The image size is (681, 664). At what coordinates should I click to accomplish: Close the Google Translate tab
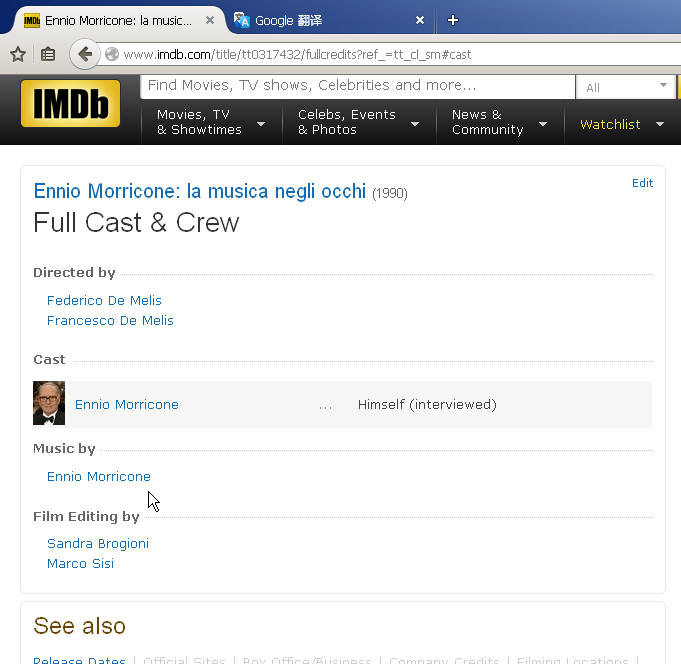(x=420, y=20)
